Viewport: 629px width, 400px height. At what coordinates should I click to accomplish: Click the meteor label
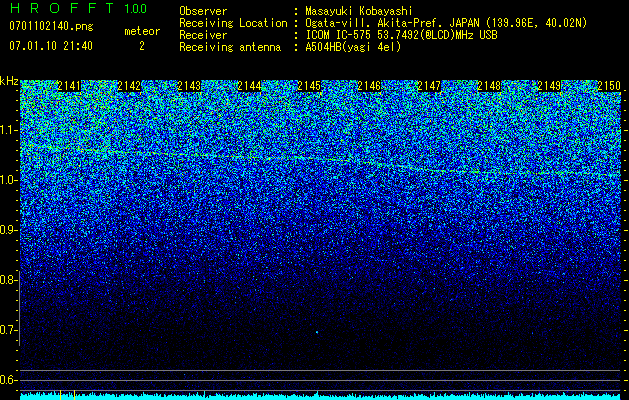tap(142, 31)
